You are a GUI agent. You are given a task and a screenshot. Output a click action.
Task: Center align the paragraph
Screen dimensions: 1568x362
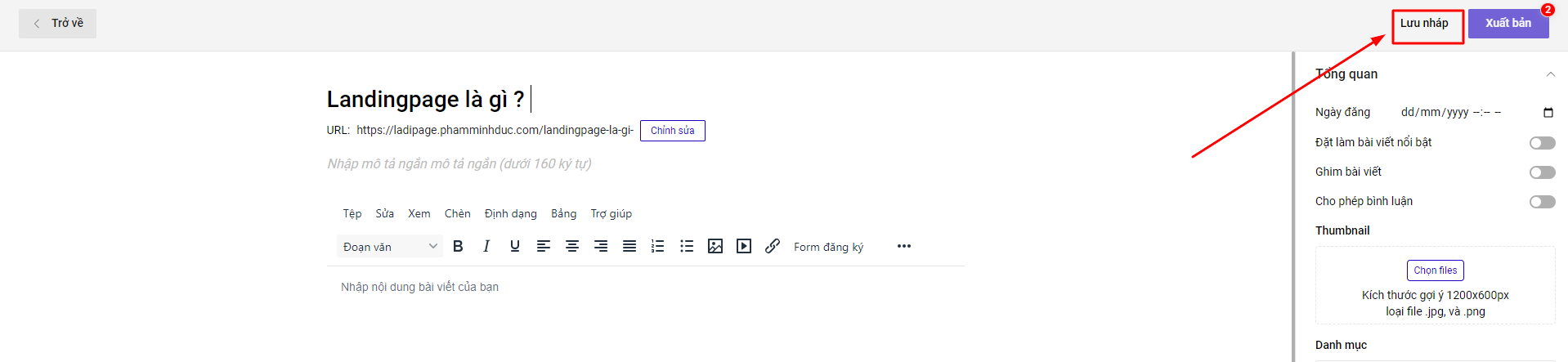point(572,246)
